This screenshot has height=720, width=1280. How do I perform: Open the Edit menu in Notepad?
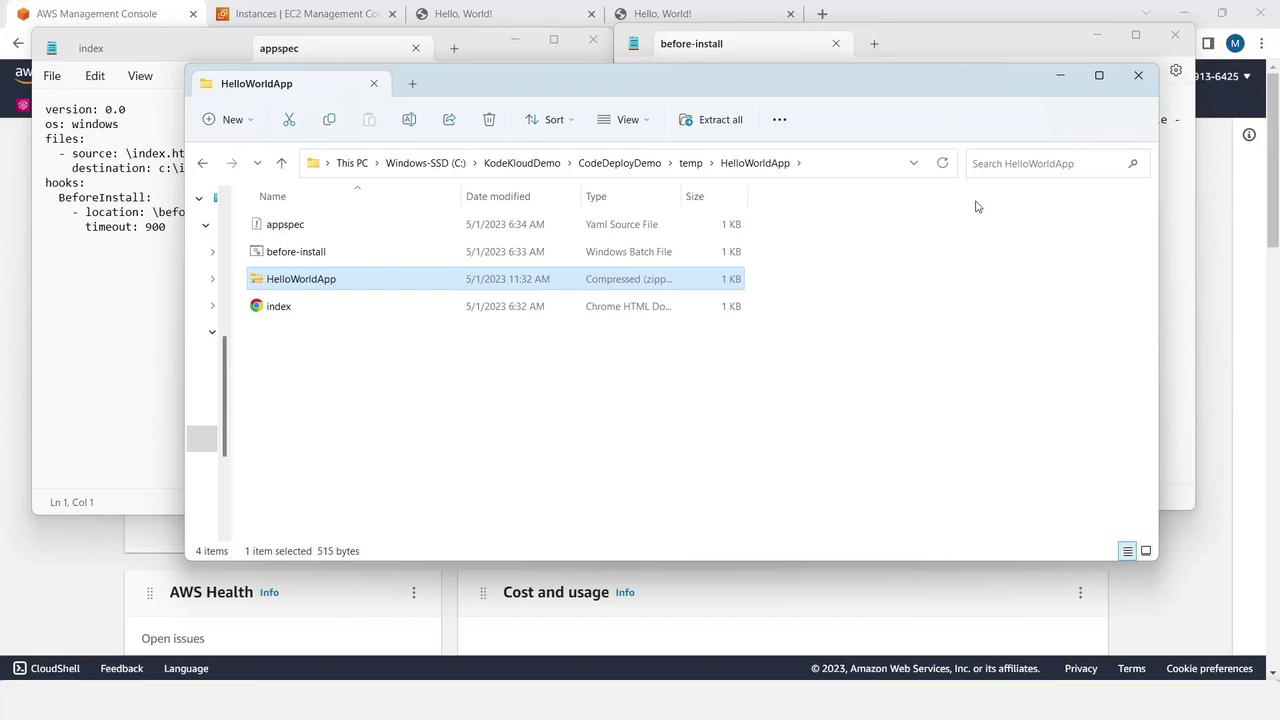[95, 76]
